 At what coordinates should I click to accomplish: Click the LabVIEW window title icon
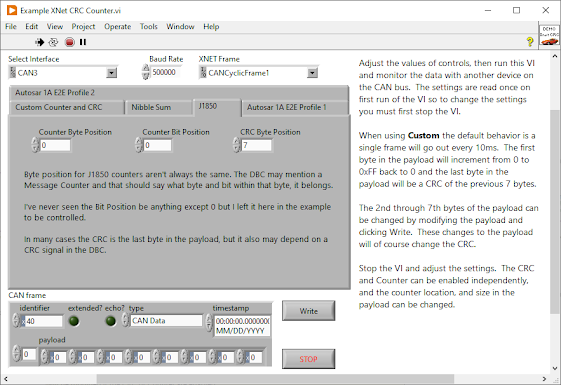click(x=12, y=10)
